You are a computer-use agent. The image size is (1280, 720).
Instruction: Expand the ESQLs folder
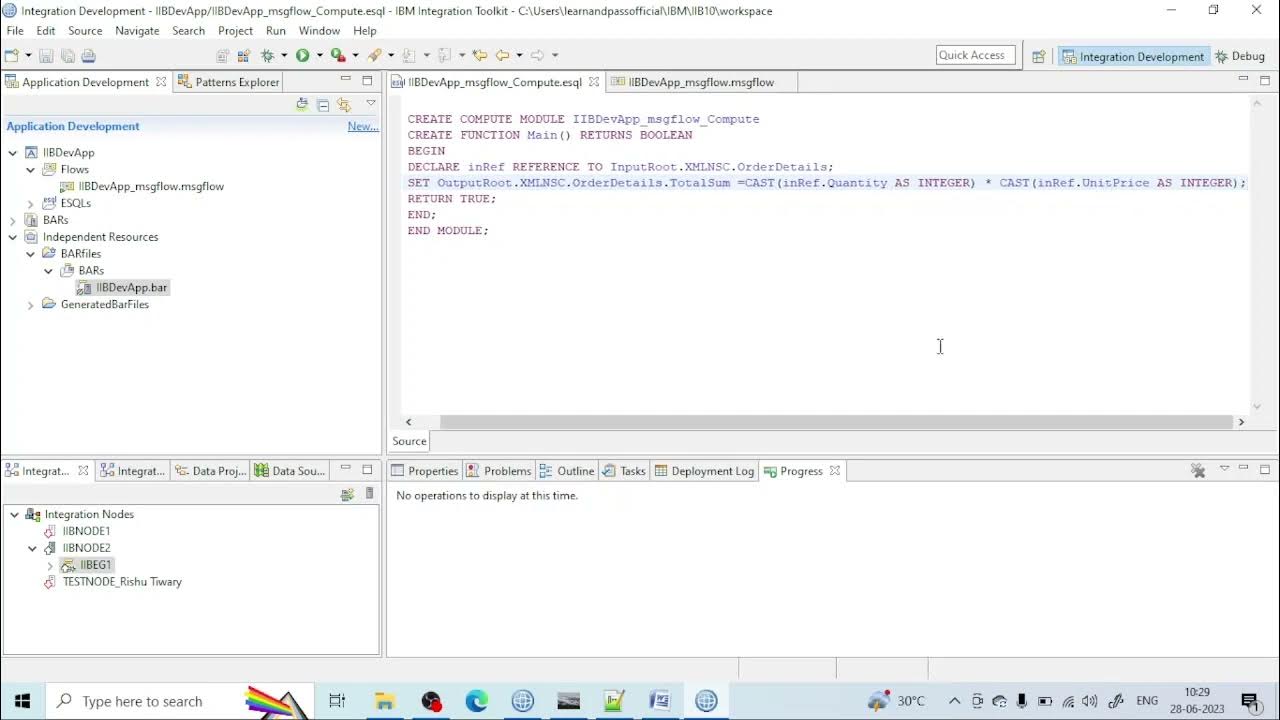31,204
